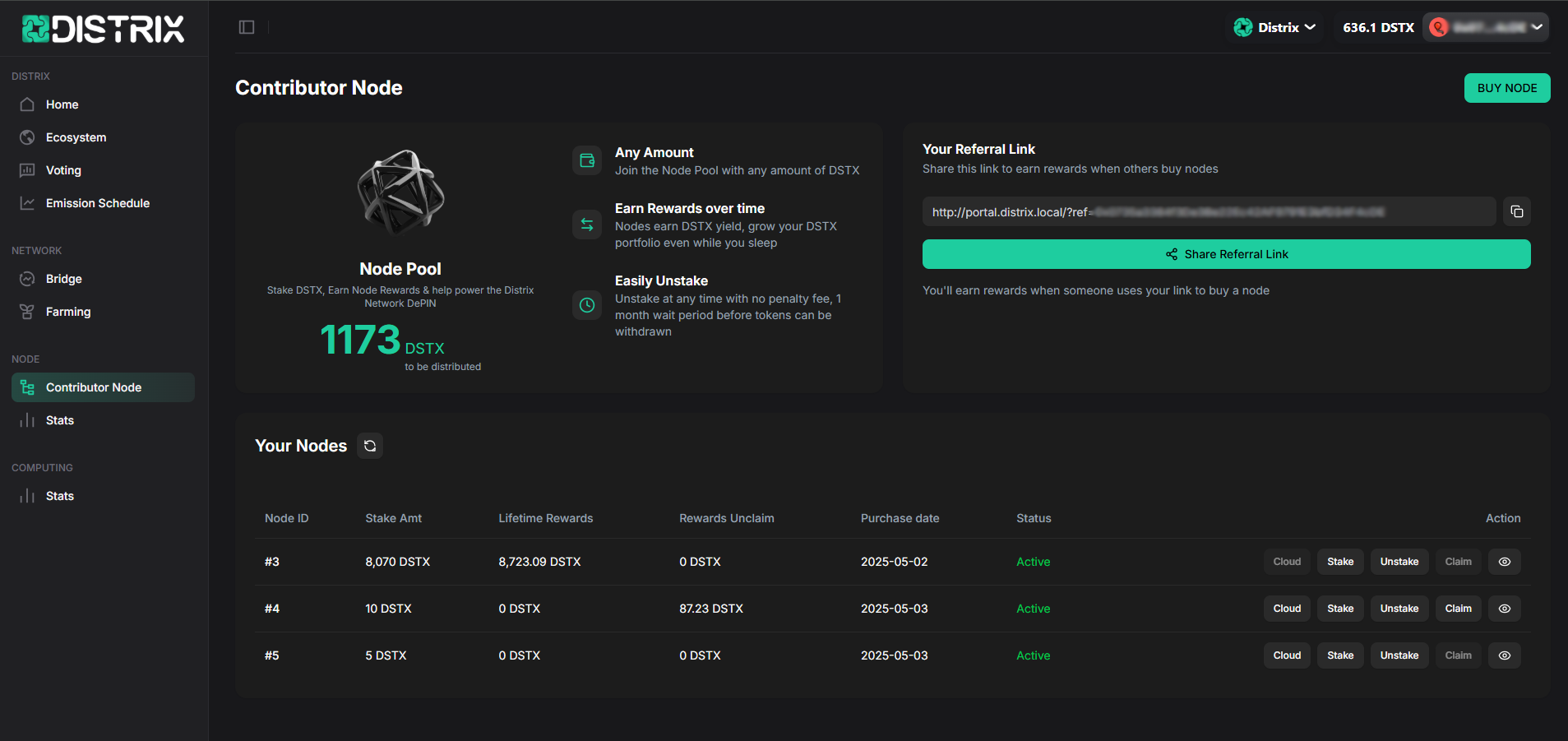
Task: Click Cloud button for node #4
Action: pos(1287,609)
